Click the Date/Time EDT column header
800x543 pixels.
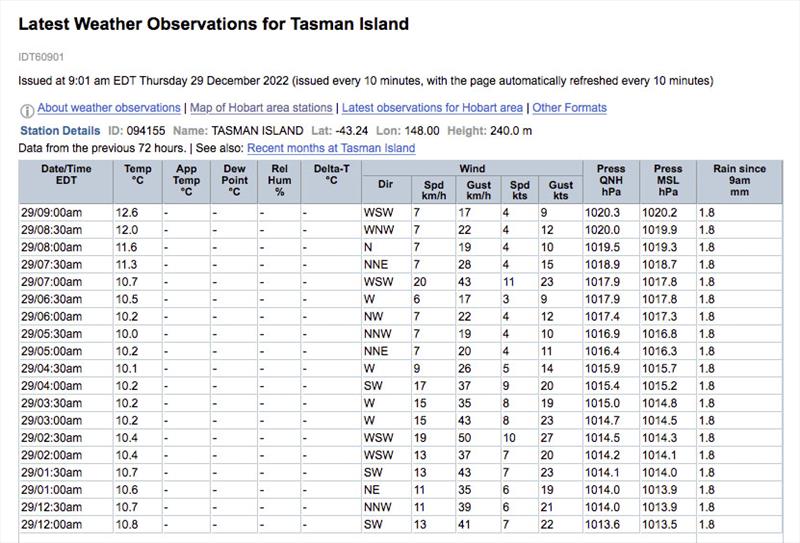click(x=66, y=182)
